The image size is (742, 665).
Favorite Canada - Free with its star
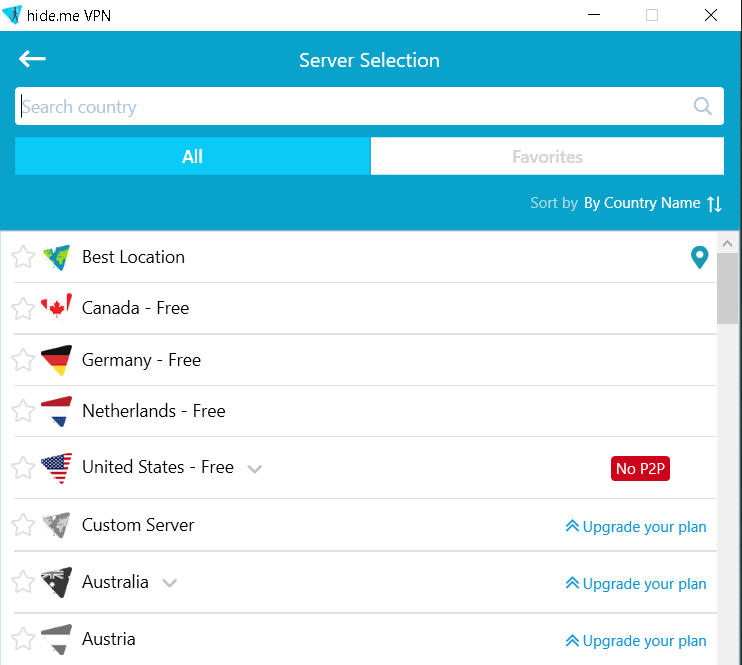(x=23, y=308)
